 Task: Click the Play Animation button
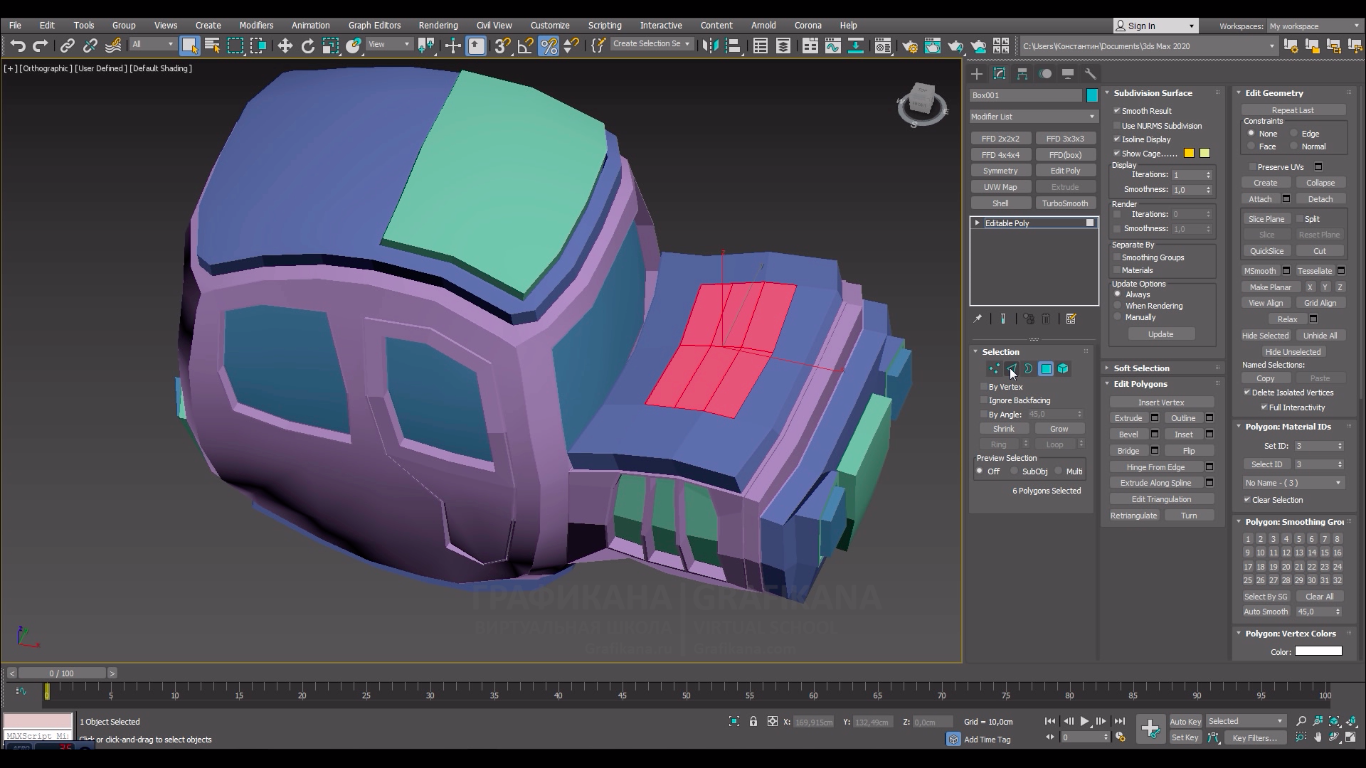1085,721
